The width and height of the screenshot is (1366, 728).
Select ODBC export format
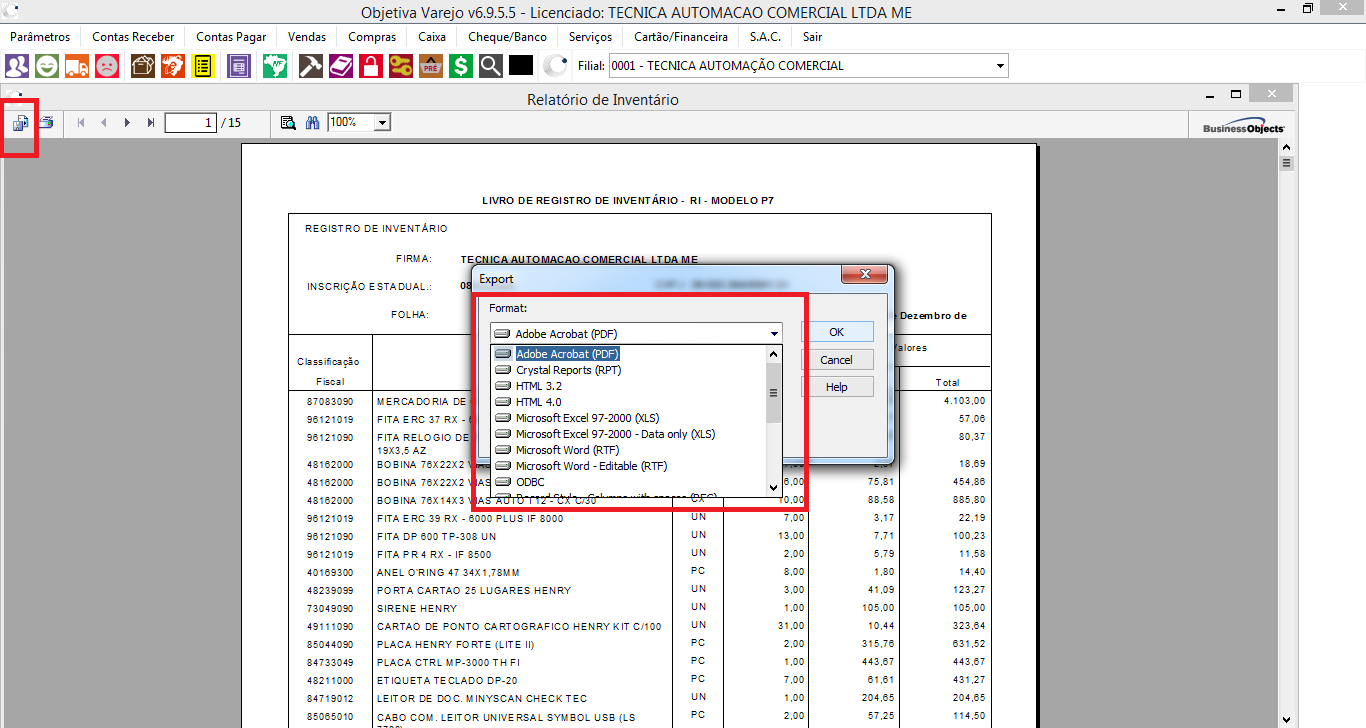click(629, 482)
